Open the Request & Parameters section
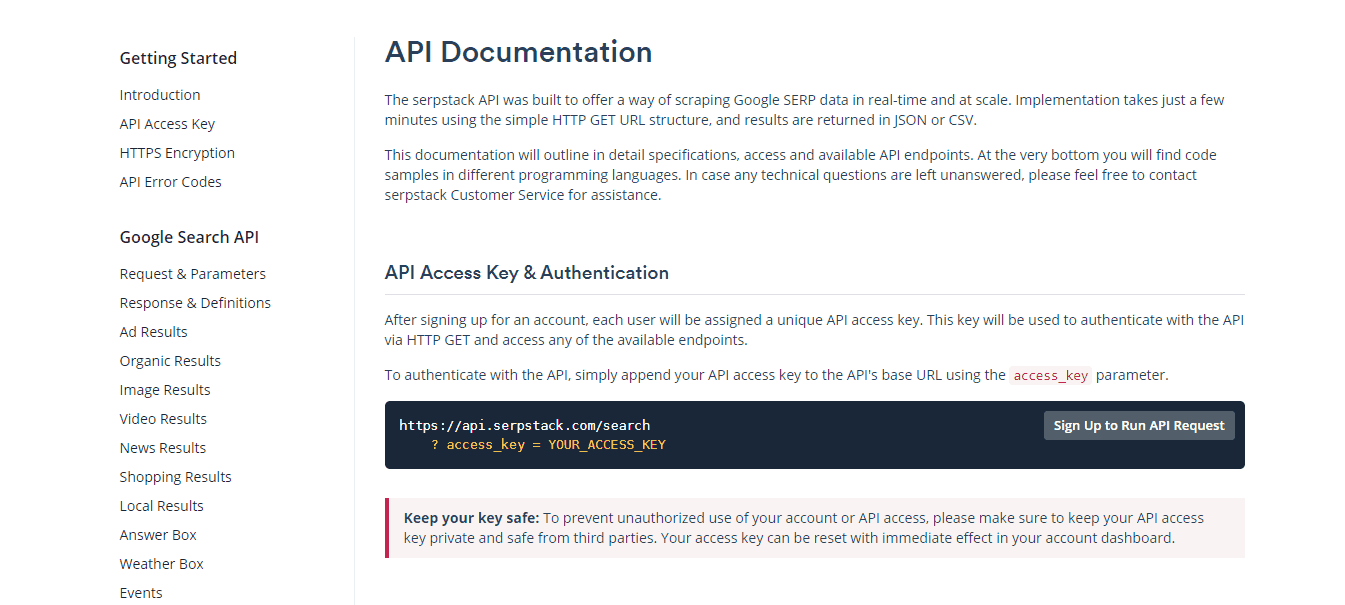 tap(192, 273)
